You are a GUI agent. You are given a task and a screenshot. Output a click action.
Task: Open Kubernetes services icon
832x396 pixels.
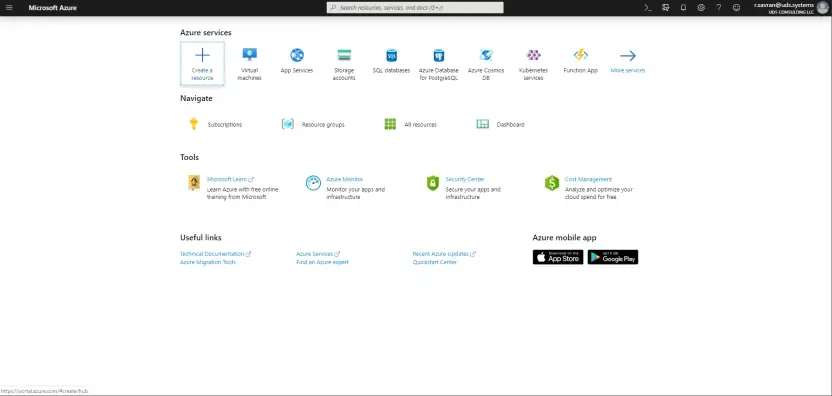(x=533, y=55)
